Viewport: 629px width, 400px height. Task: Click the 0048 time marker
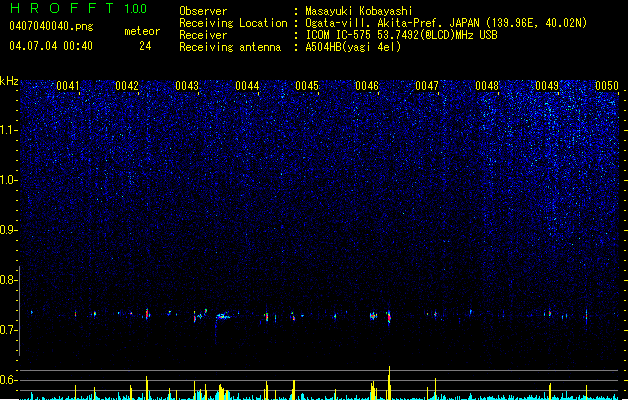click(487, 86)
